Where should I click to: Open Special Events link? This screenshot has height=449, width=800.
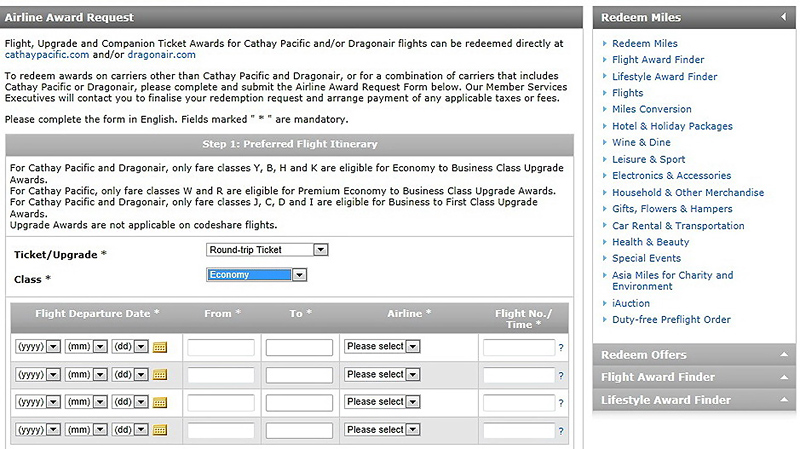pos(646,258)
